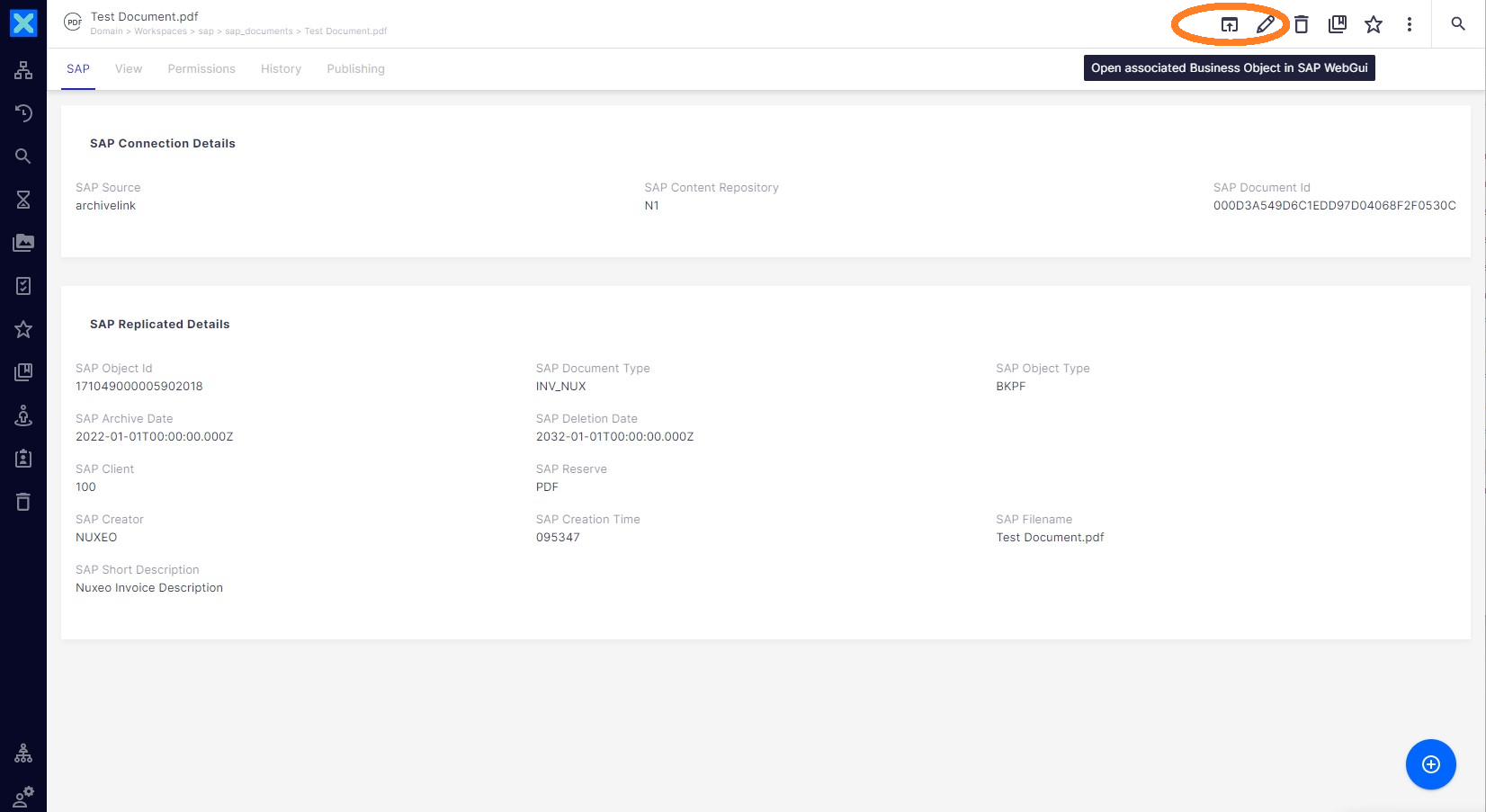Switch to the View tab
1486x812 pixels.
pos(129,69)
